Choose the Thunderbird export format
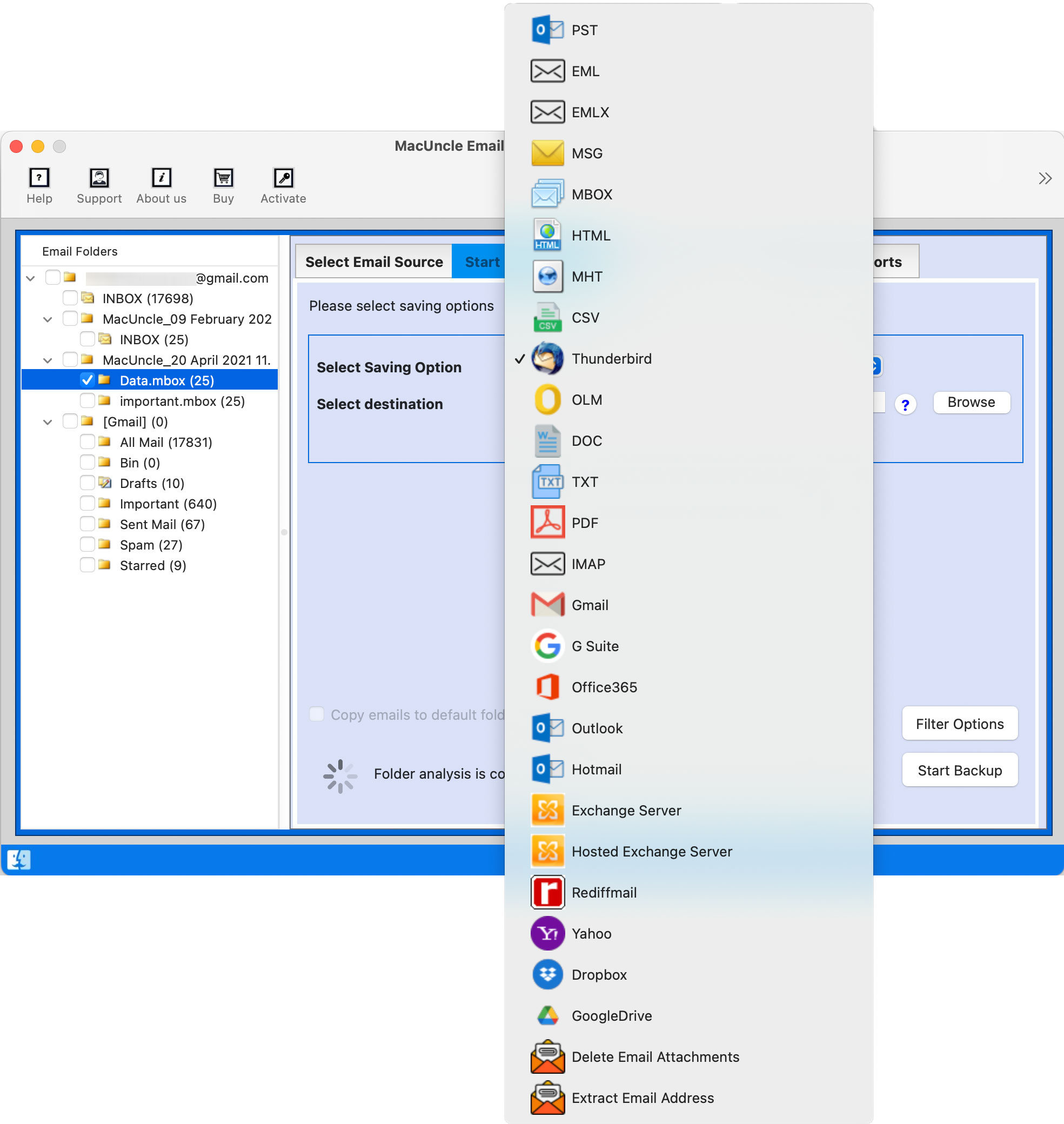This screenshot has height=1124, width=1064. coord(612,358)
